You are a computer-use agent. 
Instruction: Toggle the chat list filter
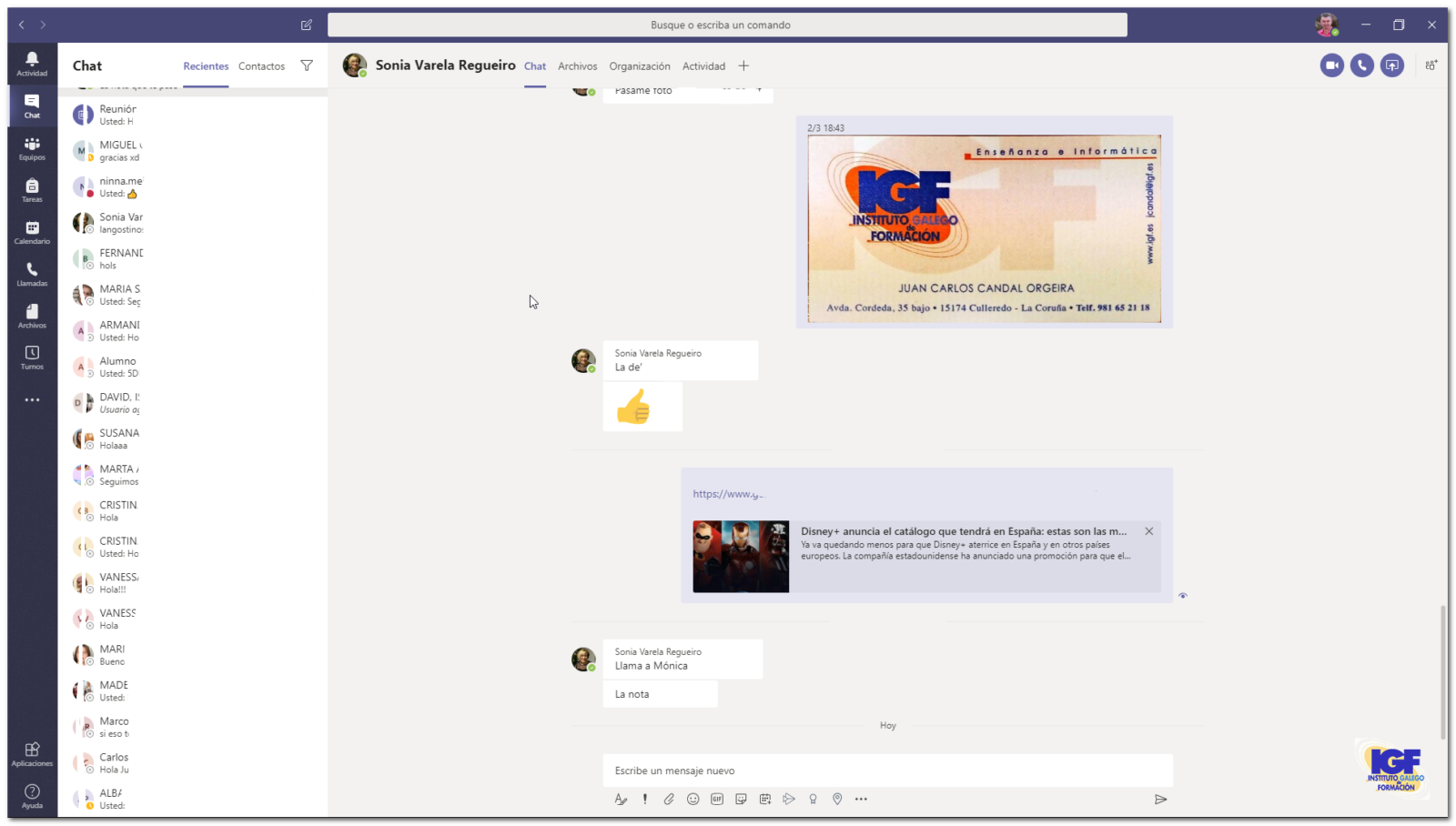click(x=307, y=65)
